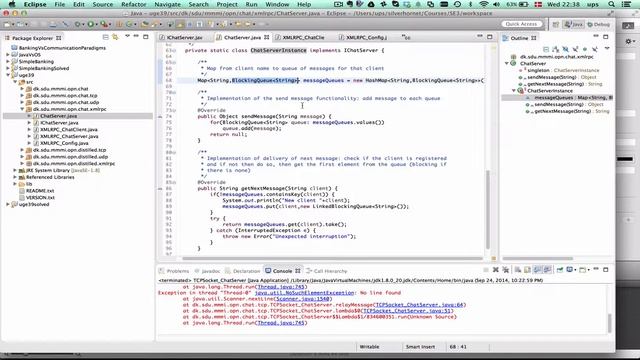Click the green Run button in toolbar
The height and width of the screenshot is (360, 640).
click(91, 24)
